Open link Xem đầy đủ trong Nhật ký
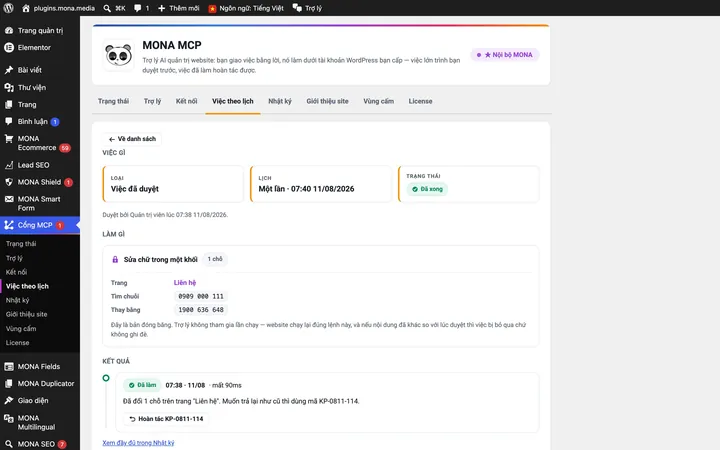This screenshot has width=720, height=450. [x=138, y=443]
